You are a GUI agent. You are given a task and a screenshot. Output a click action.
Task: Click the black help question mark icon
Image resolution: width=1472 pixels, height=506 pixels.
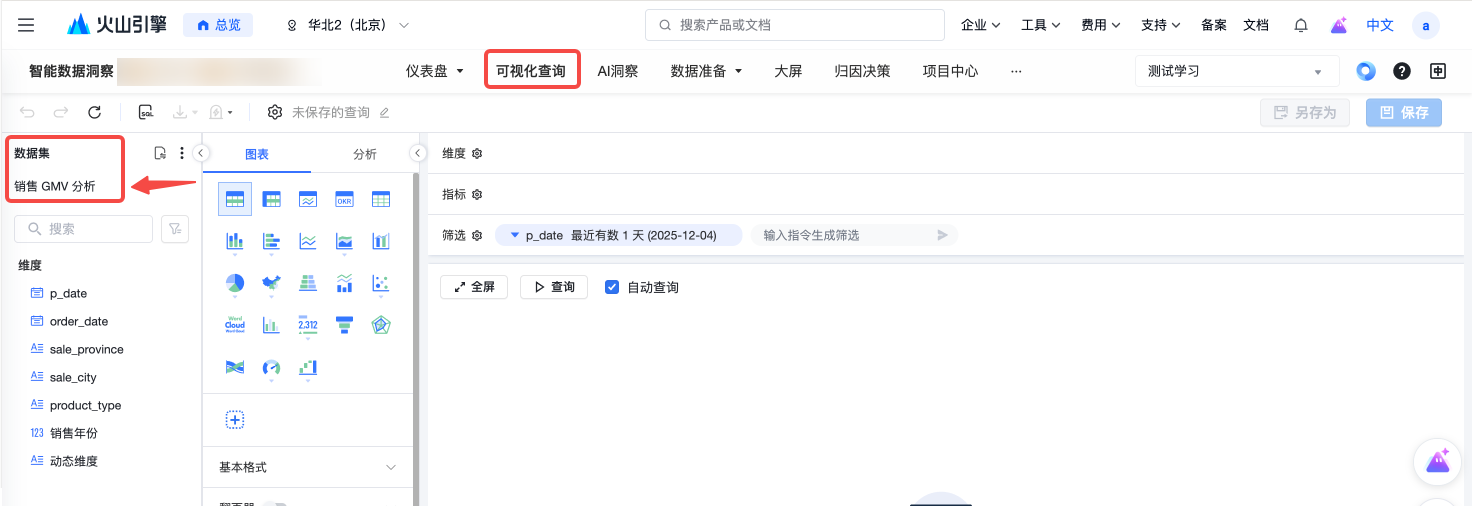(x=1402, y=71)
